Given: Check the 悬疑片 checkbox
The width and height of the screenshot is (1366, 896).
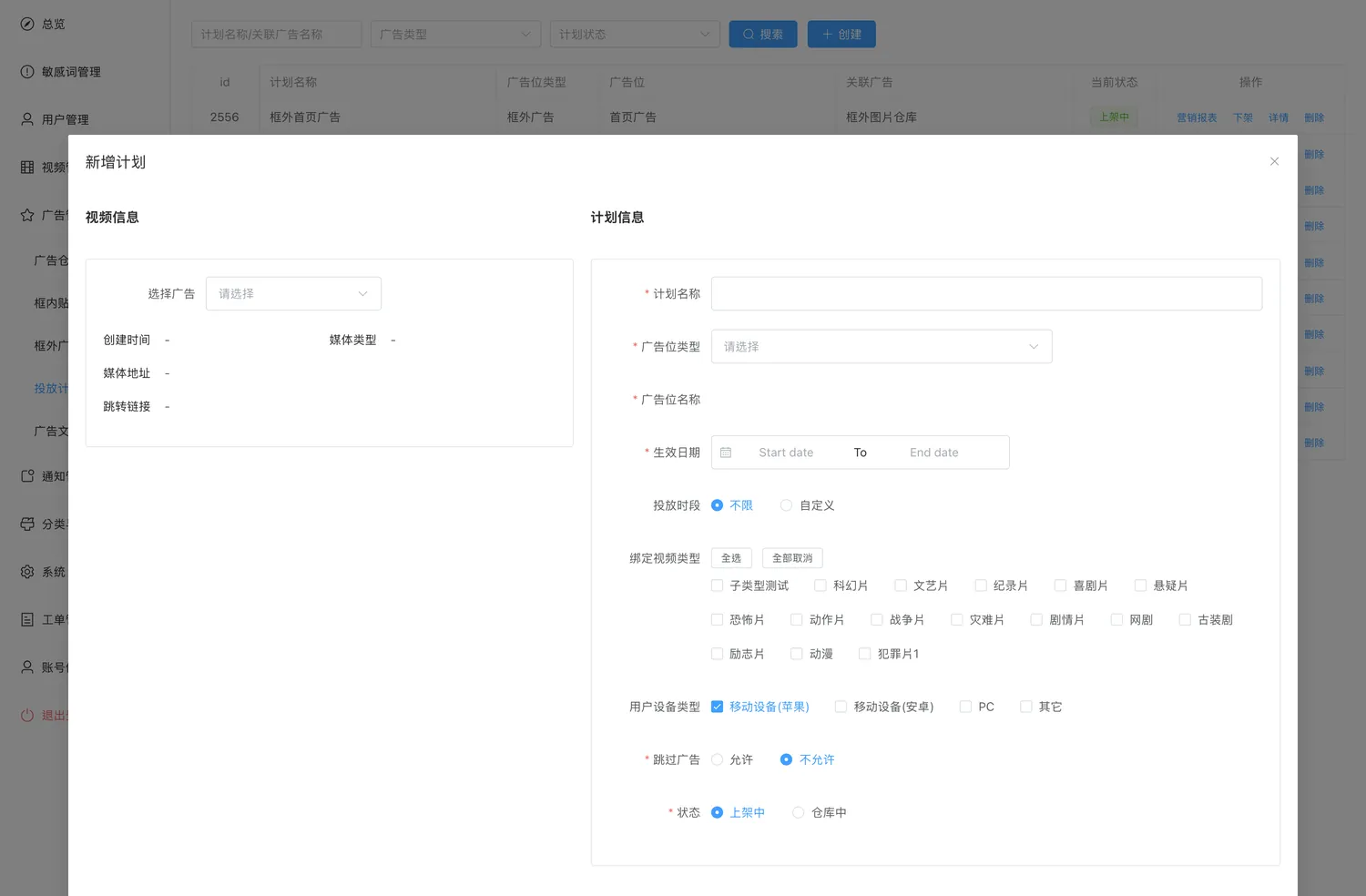Looking at the screenshot, I should tap(1140, 585).
